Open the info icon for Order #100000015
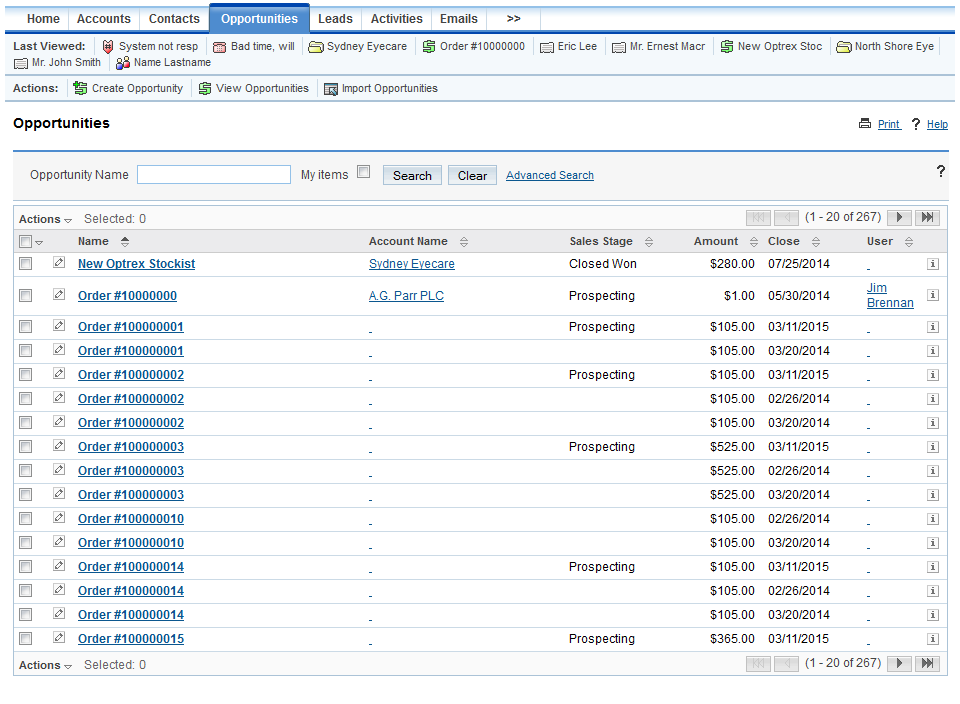The width and height of the screenshot is (960, 704). (x=932, y=639)
